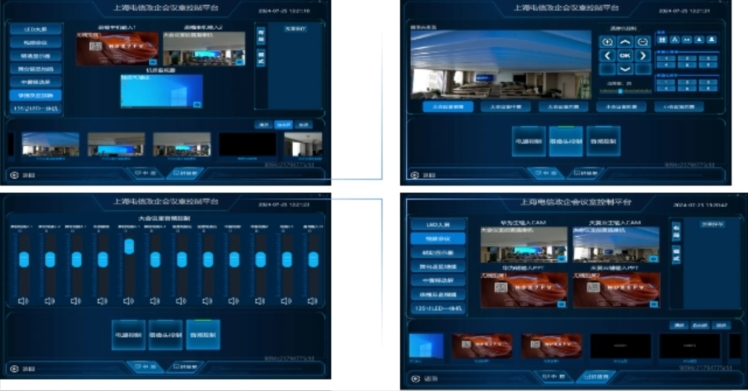Click the zoom-in magnifier camera icon

point(607,42)
